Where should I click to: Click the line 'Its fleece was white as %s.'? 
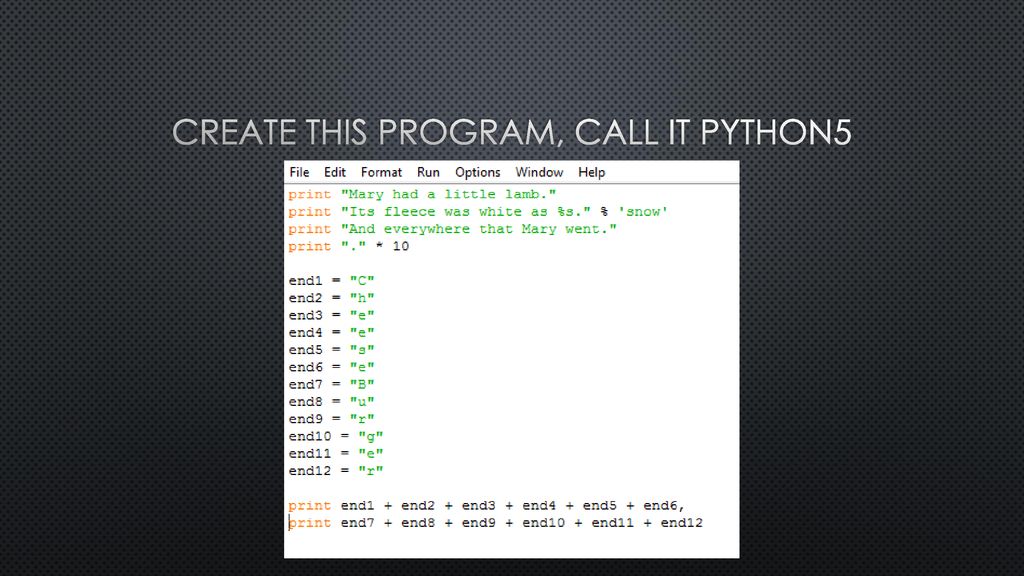pyautogui.click(x=478, y=212)
